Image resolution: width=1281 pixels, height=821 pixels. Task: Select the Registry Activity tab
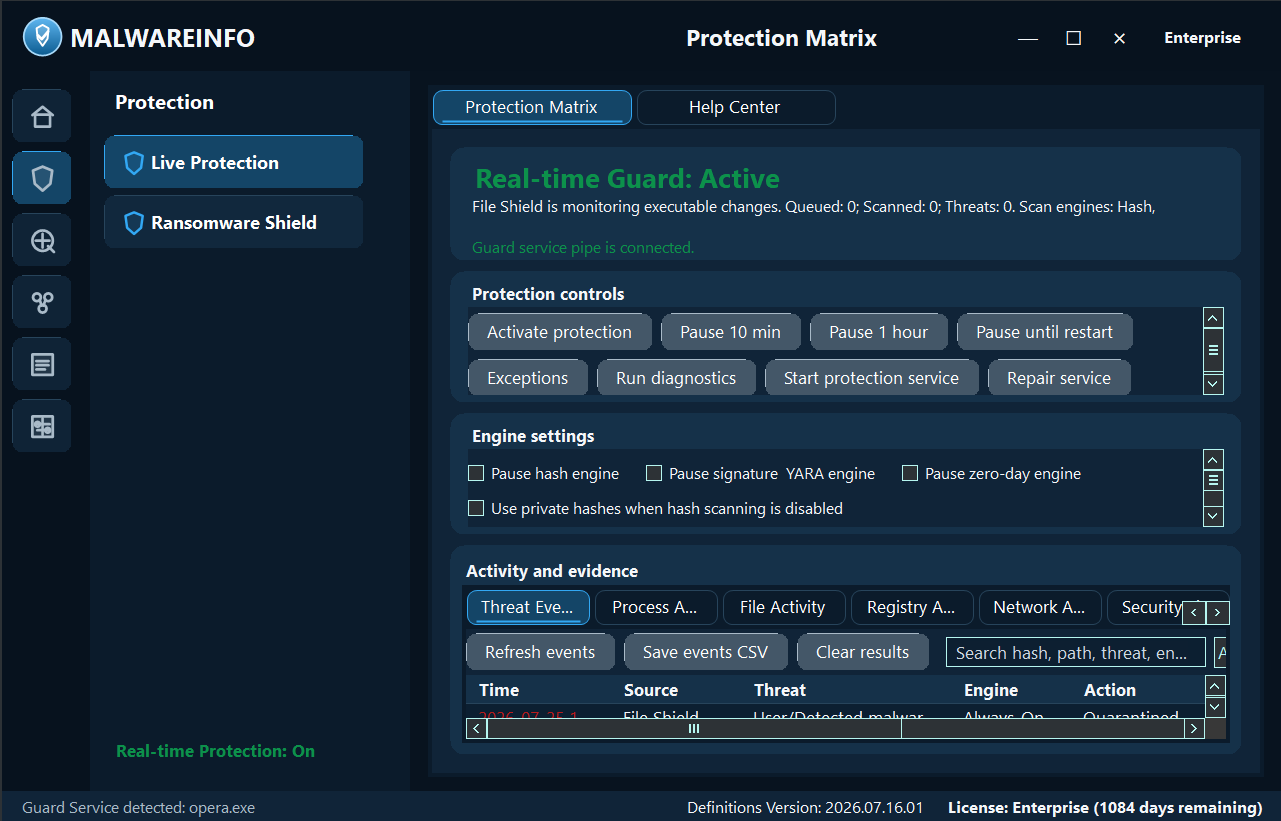point(912,607)
